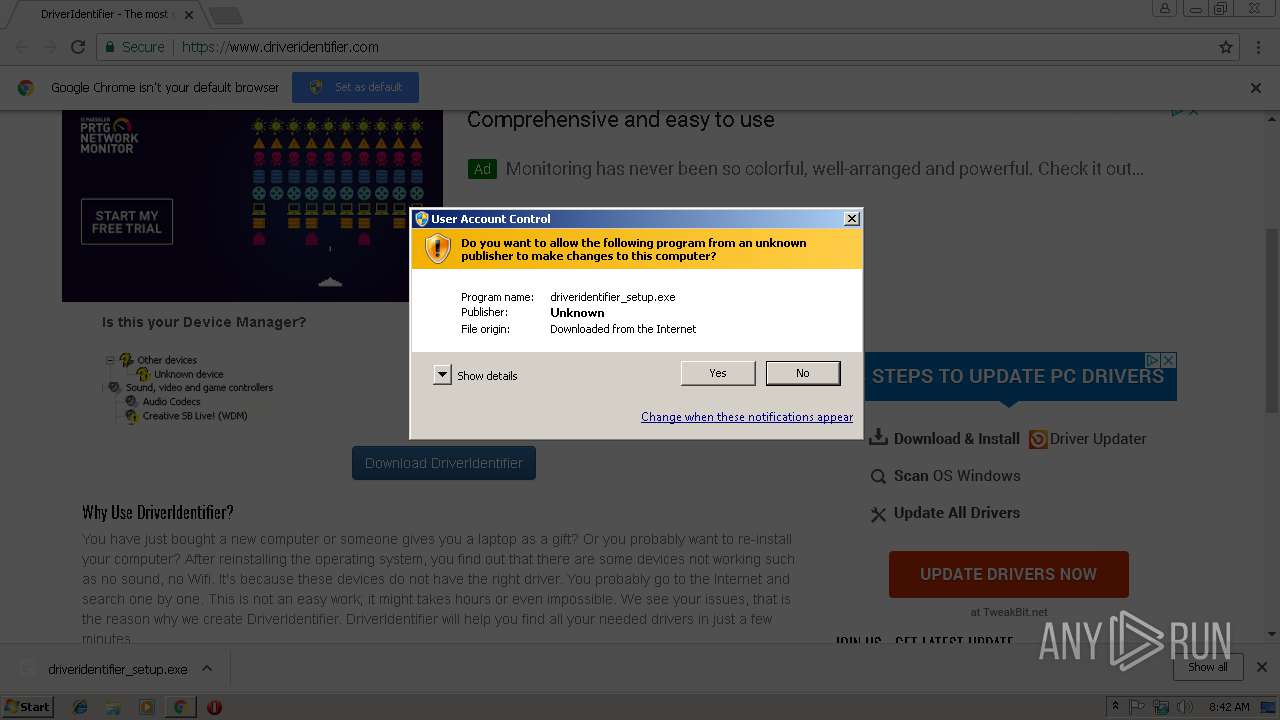Select Audio Codecs tree entry

coord(171,402)
